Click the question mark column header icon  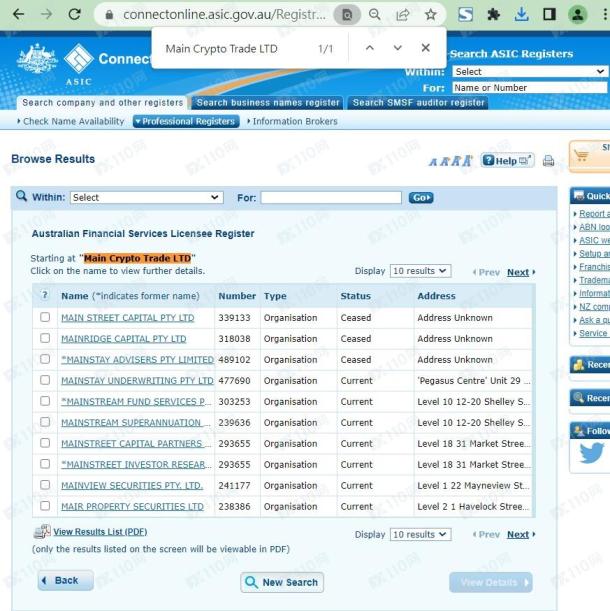(x=45, y=295)
